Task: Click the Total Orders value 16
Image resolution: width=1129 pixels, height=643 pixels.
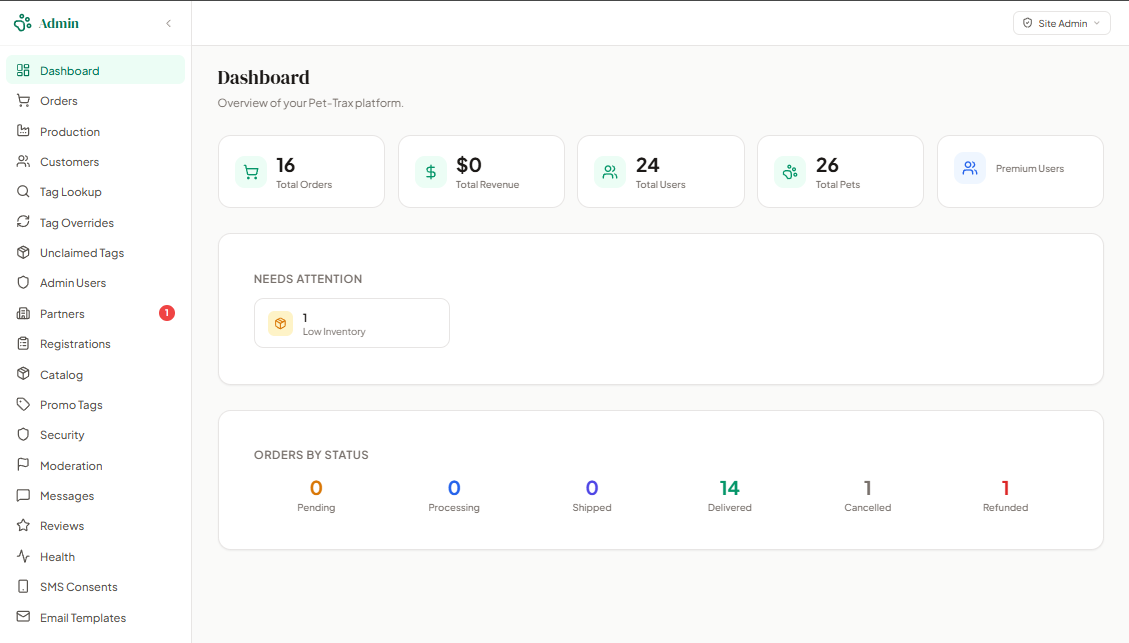Action: coord(286,165)
